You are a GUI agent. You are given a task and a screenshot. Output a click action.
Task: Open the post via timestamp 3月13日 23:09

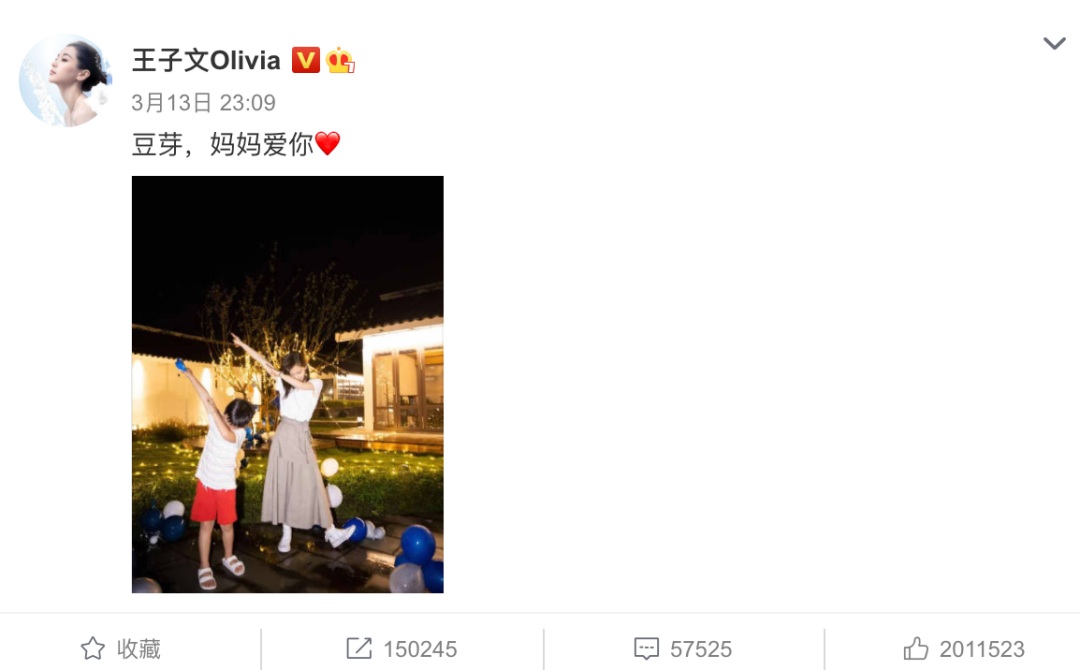click(x=203, y=103)
